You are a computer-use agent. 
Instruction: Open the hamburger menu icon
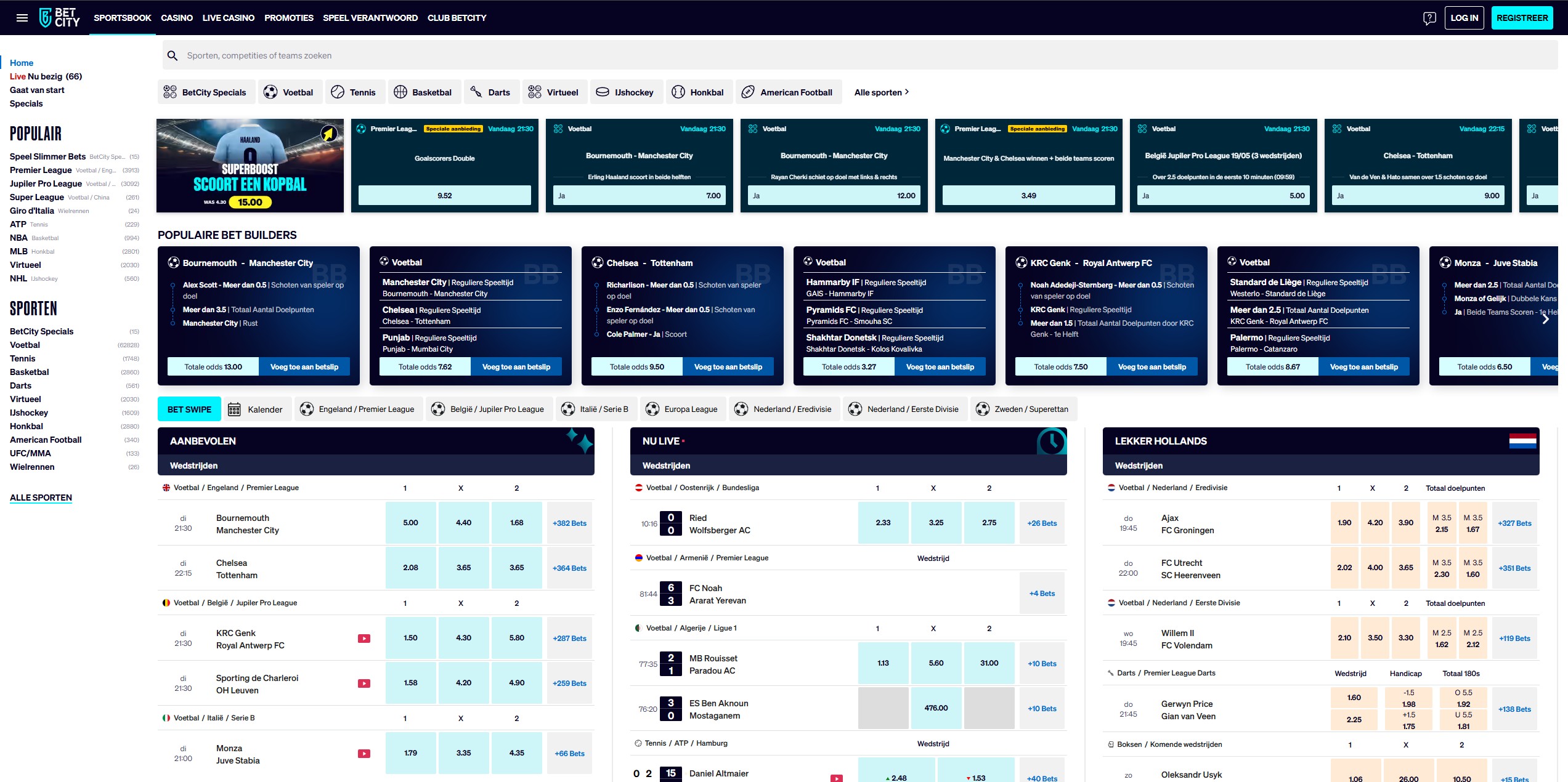[22, 18]
